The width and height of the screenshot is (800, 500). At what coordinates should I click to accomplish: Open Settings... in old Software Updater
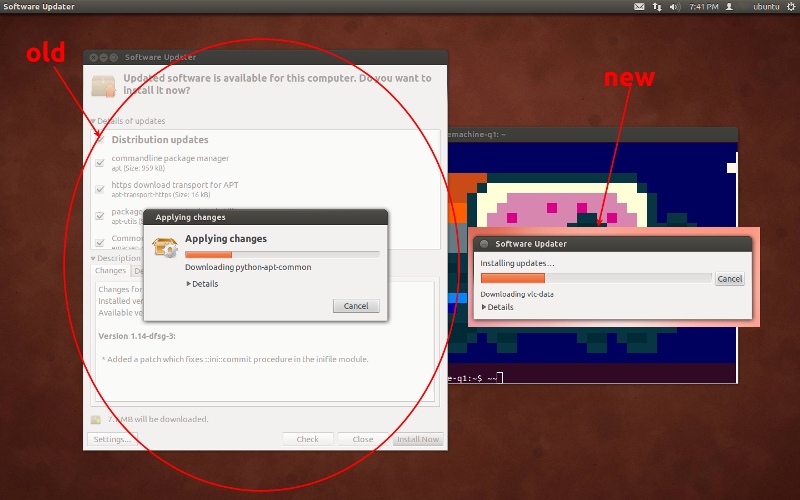pyautogui.click(x=112, y=439)
